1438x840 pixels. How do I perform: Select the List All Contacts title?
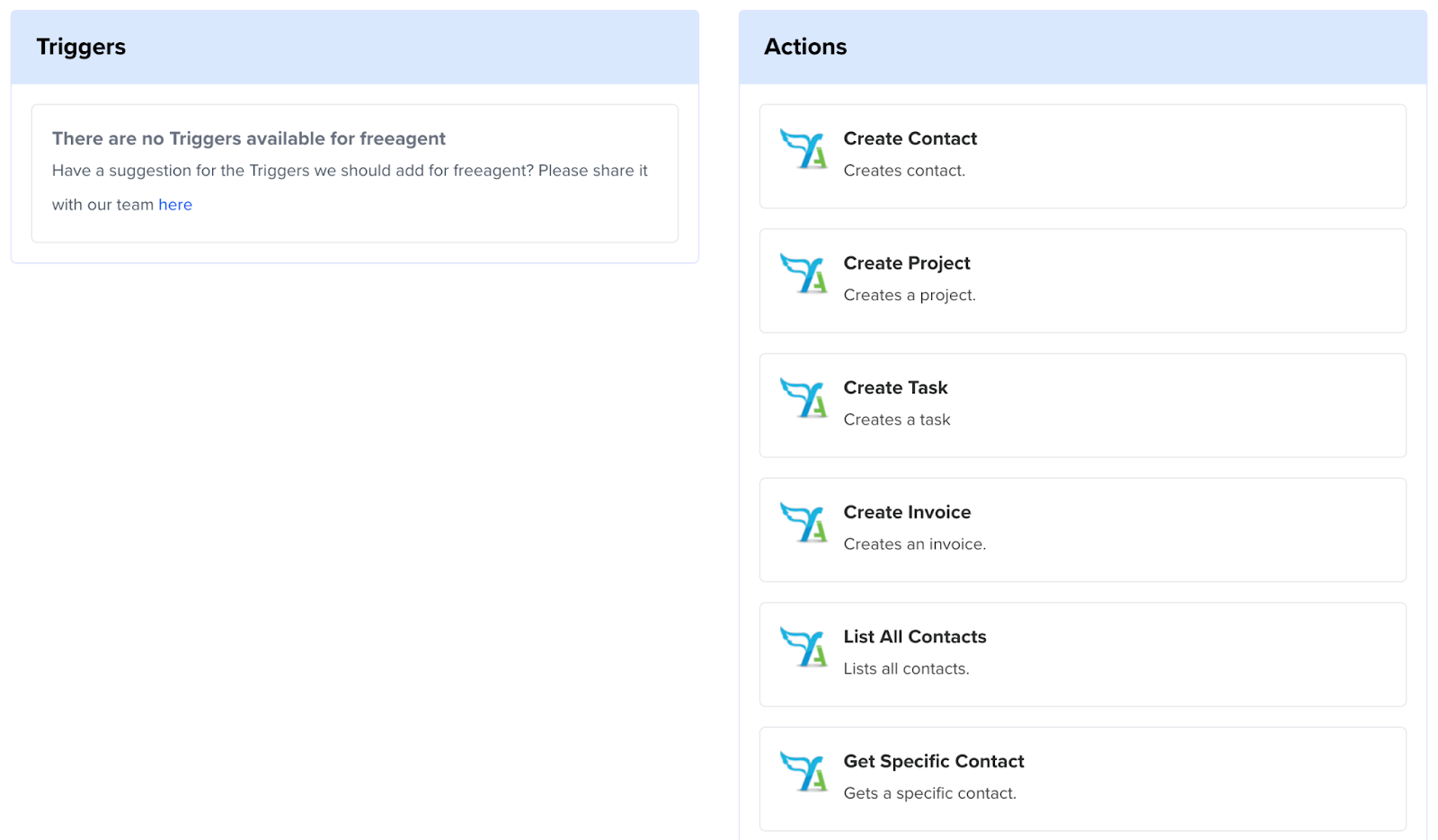tap(914, 637)
